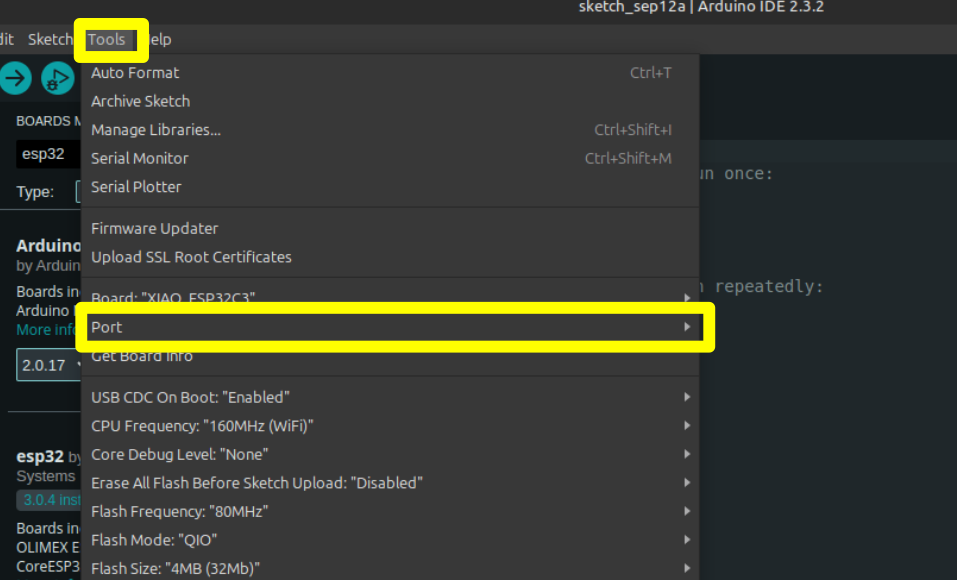The width and height of the screenshot is (957, 580).
Task: Open Manage Libraries from Tools menu
Action: 156,130
